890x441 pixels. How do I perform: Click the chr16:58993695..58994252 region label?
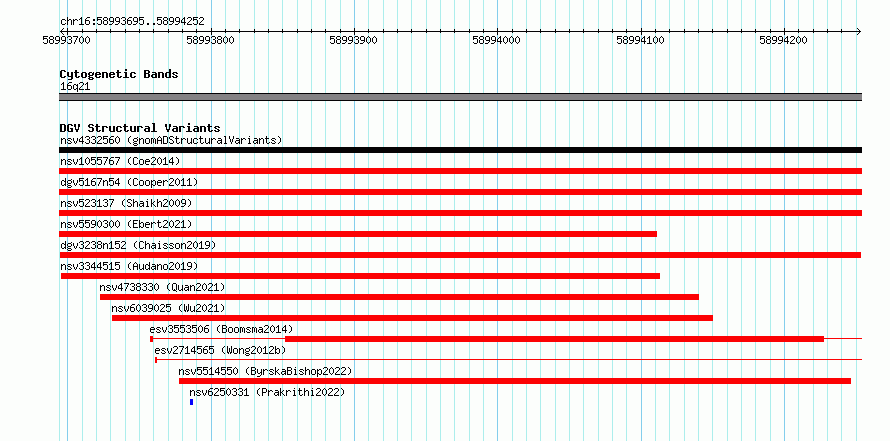pos(132,22)
